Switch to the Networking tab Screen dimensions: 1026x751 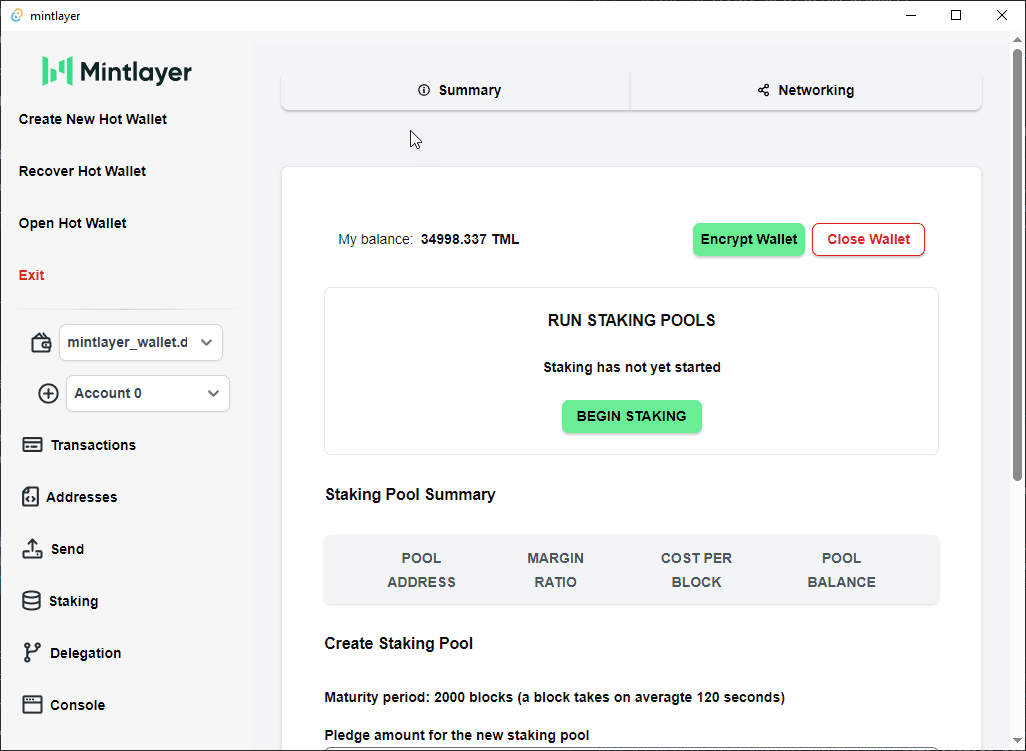tap(806, 90)
